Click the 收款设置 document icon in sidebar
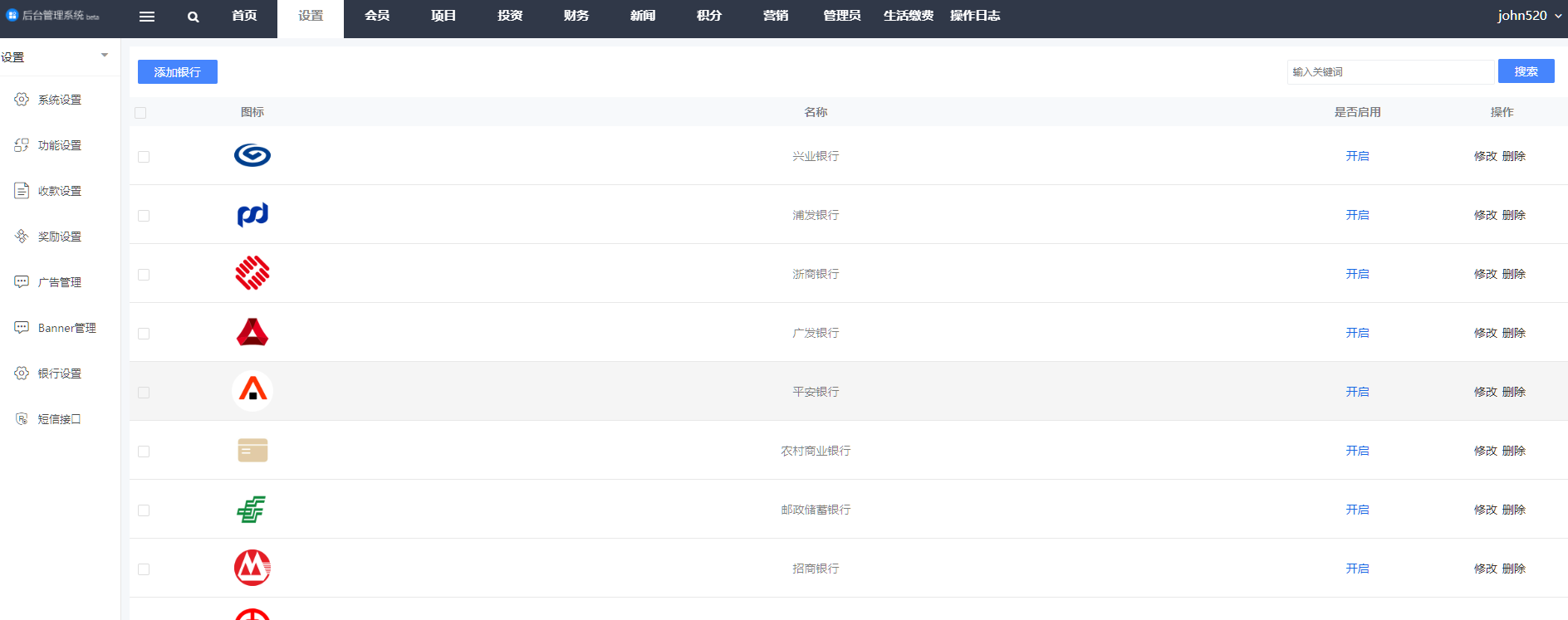This screenshot has width=1568, height=620. pyautogui.click(x=22, y=191)
